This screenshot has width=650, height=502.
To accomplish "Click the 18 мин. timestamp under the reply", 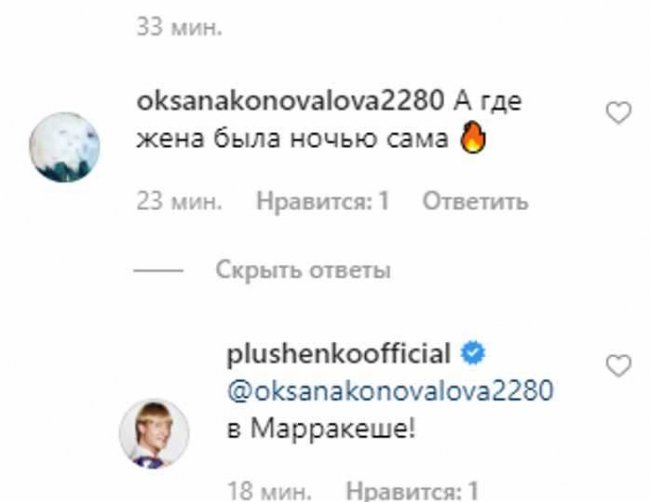I will [269, 491].
